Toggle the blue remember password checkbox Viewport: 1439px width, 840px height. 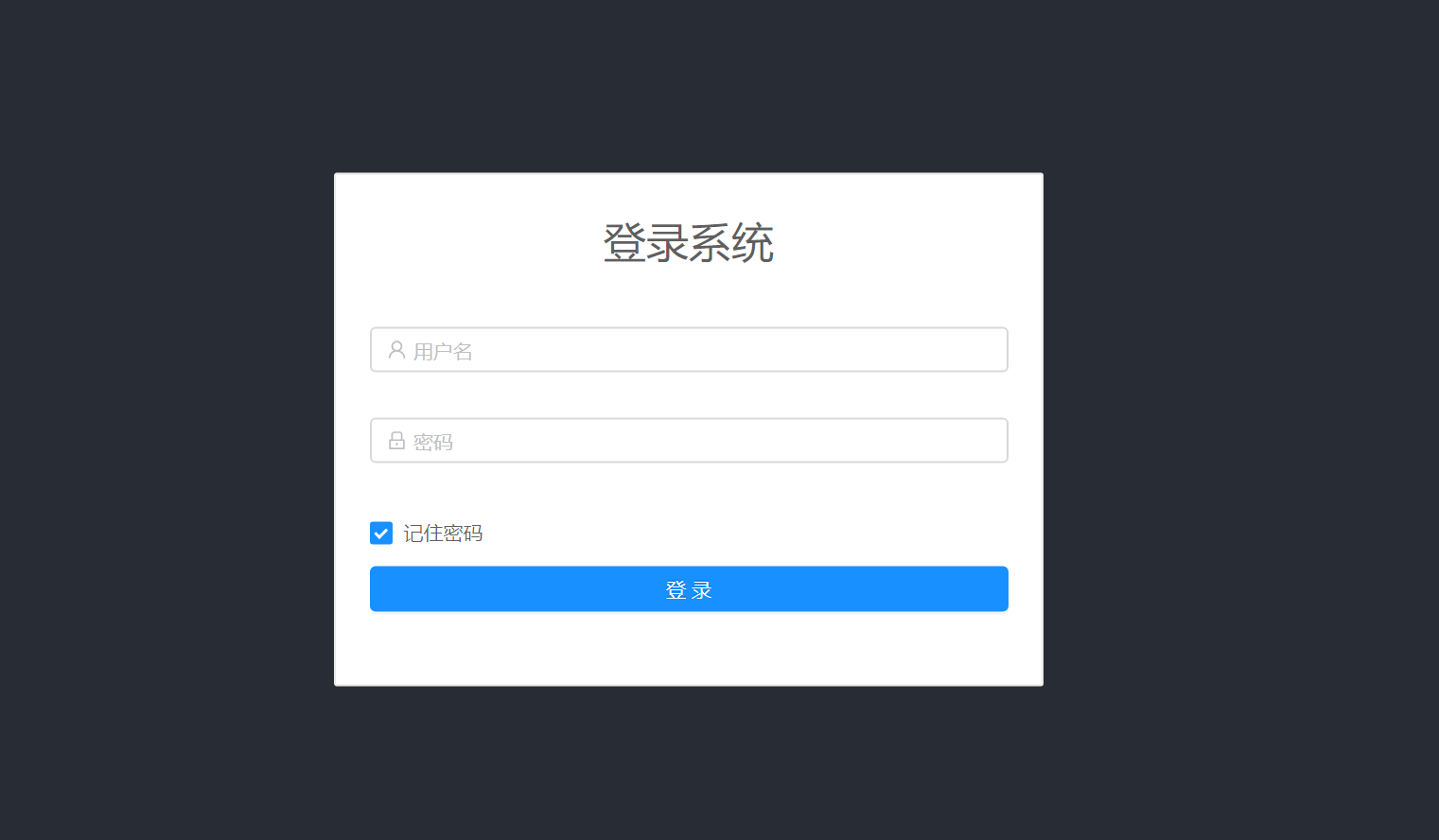381,534
